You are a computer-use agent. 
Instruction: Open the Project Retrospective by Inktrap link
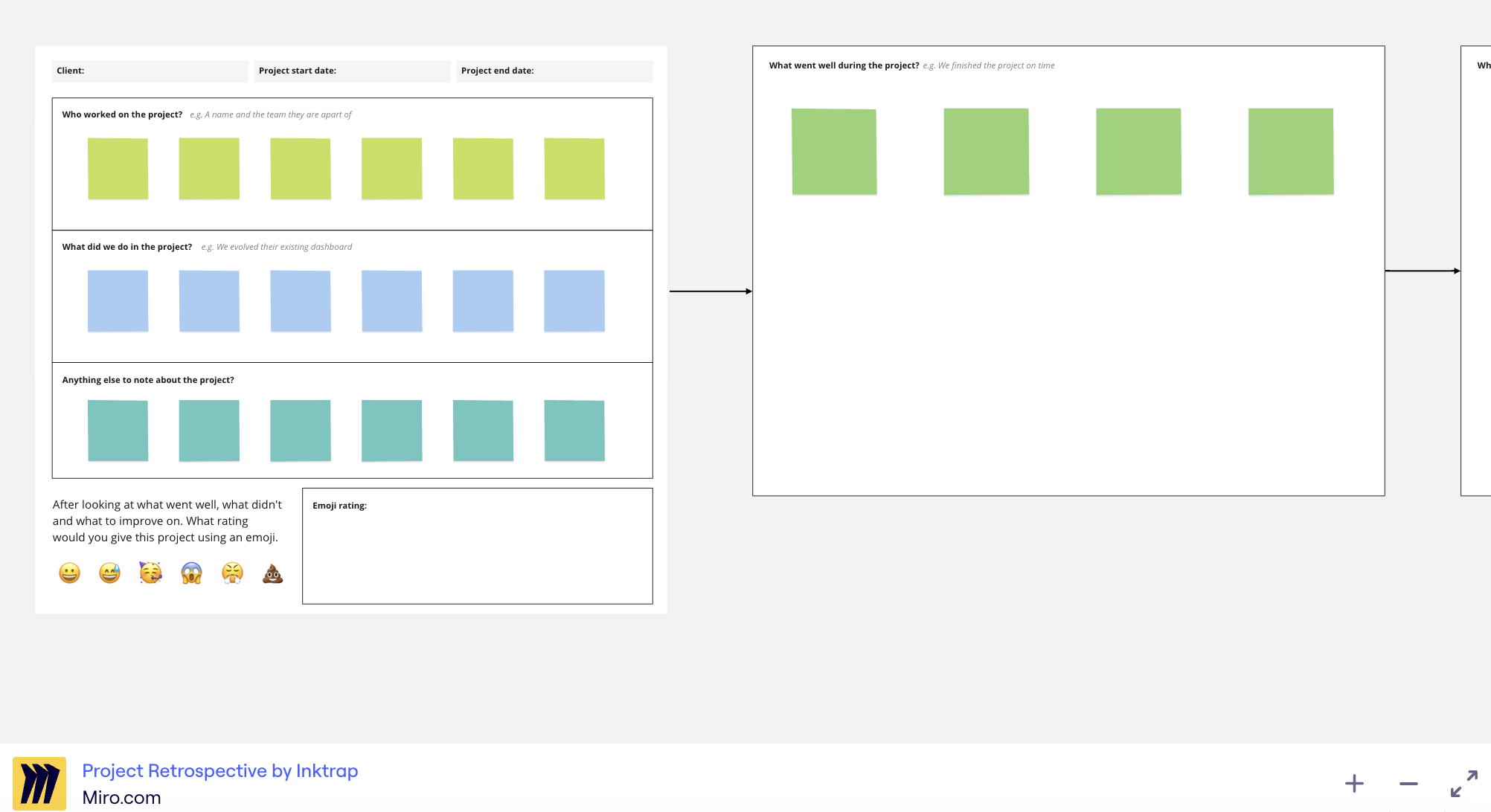219,771
